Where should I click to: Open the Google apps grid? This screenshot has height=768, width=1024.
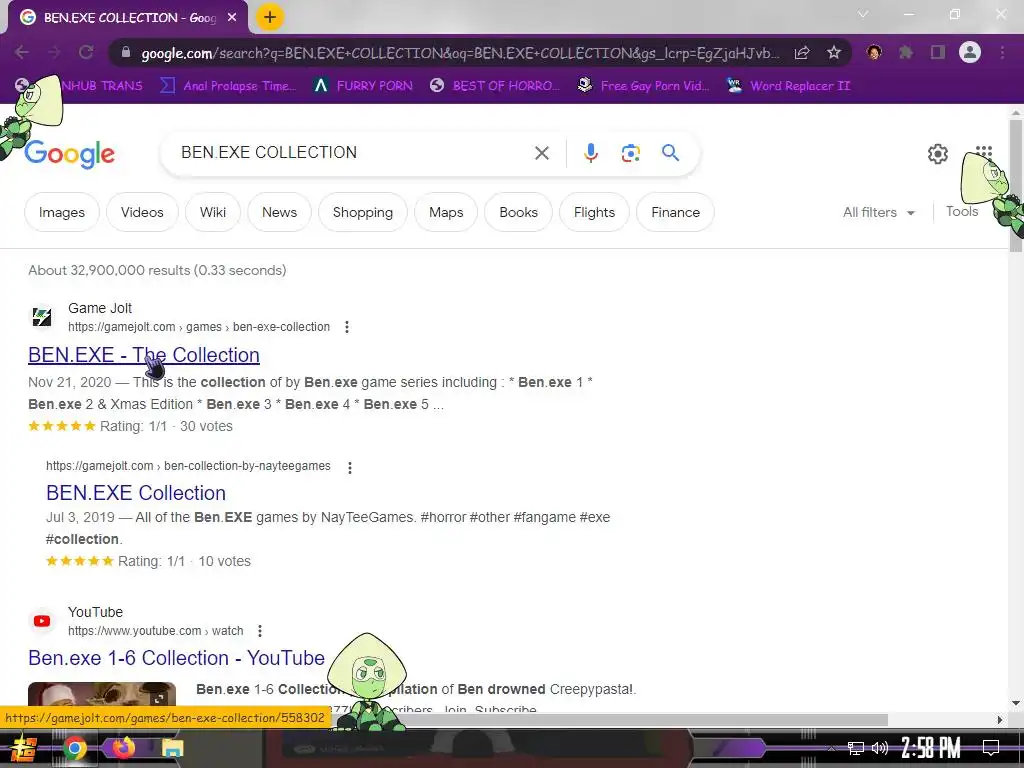pyautogui.click(x=984, y=153)
